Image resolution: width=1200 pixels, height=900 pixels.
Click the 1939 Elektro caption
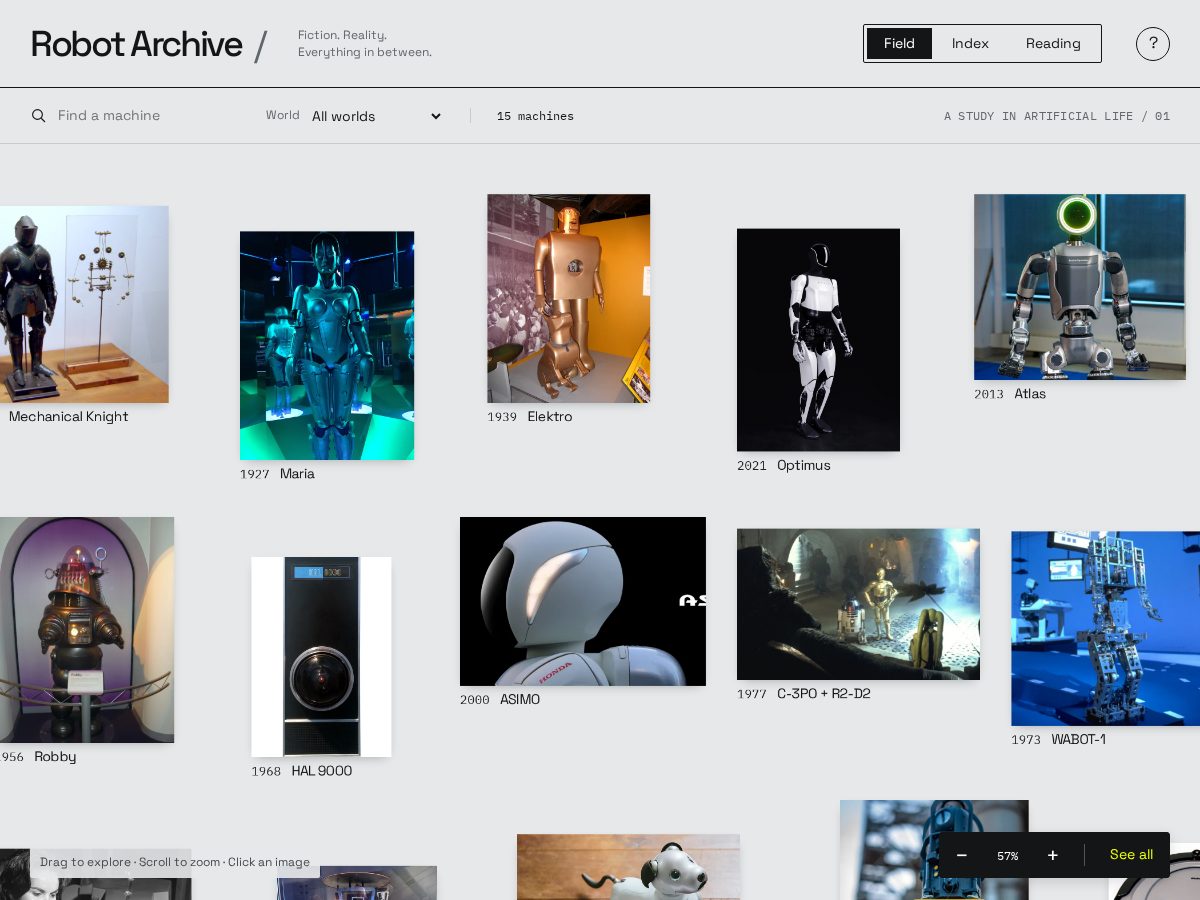tap(530, 417)
